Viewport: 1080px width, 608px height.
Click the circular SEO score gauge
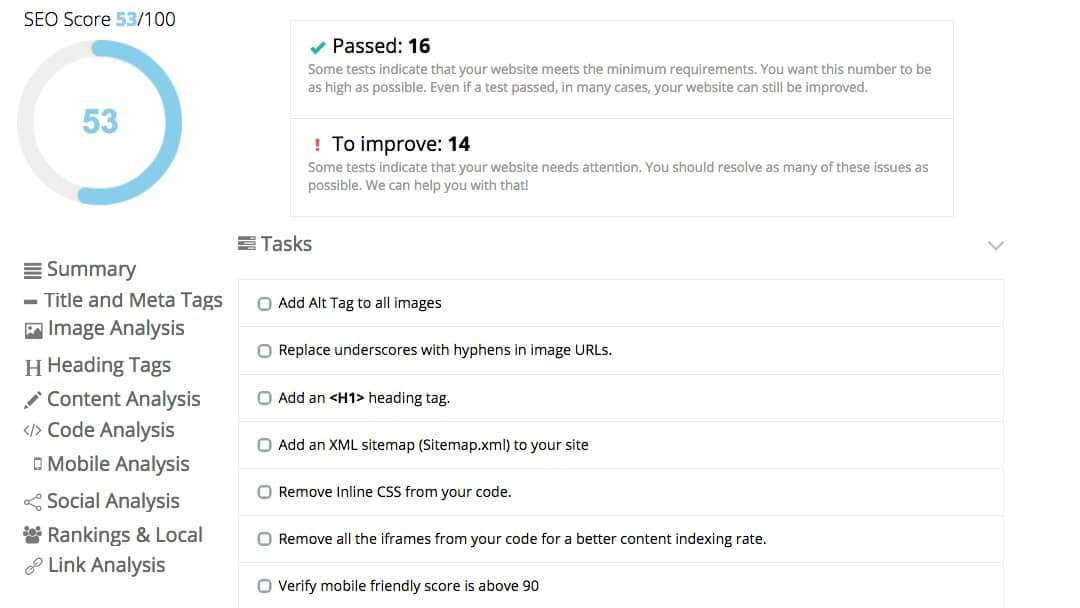click(100, 123)
